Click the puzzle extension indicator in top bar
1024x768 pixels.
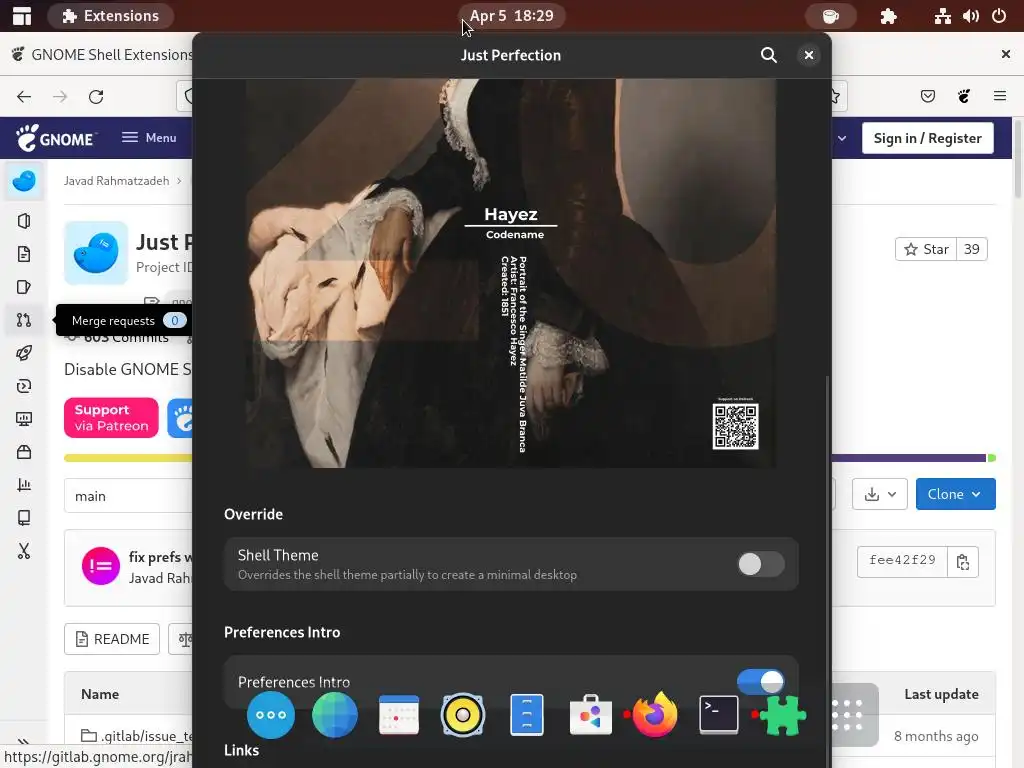[x=888, y=16]
